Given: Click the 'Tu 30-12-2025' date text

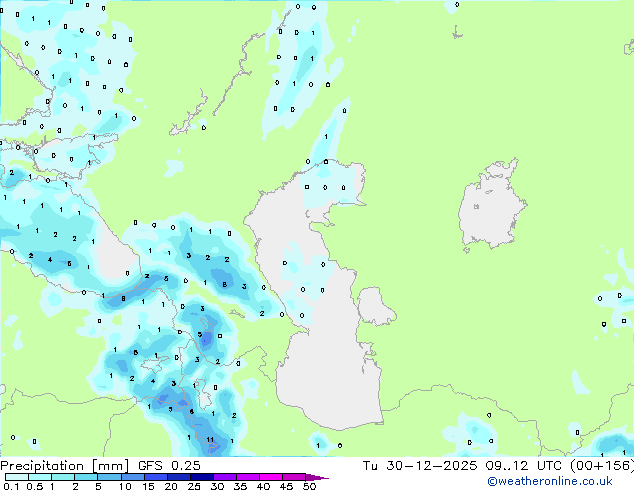Looking at the screenshot, I should click(420, 466).
